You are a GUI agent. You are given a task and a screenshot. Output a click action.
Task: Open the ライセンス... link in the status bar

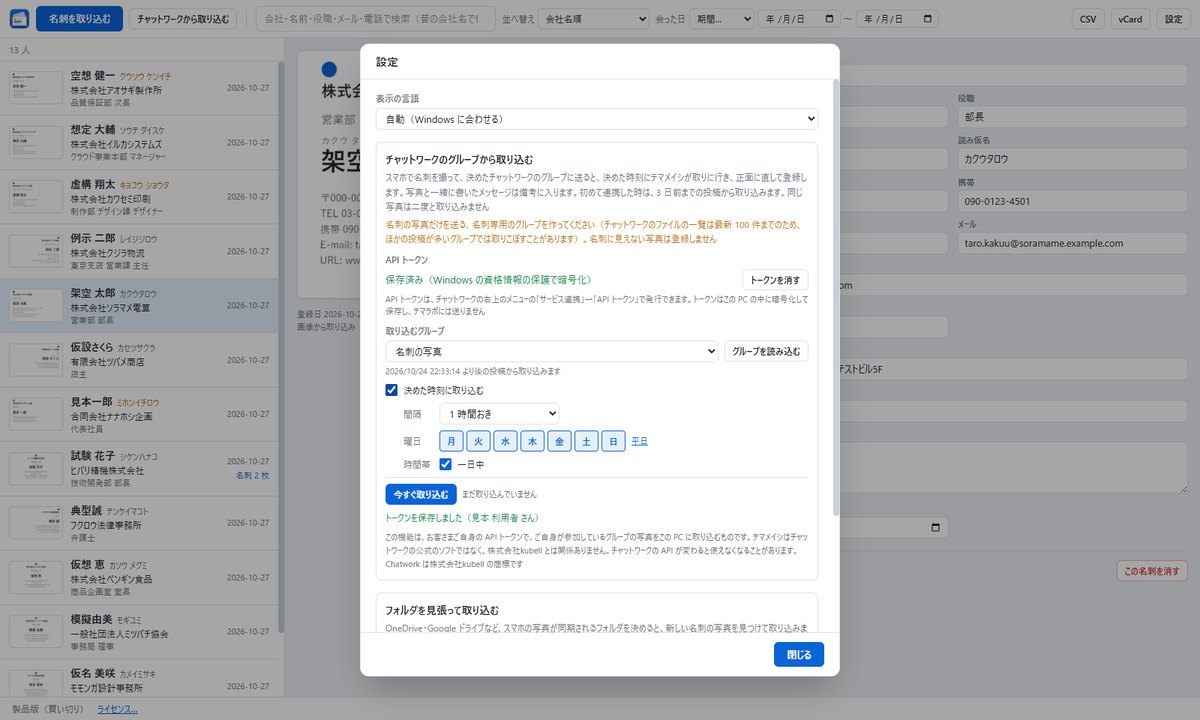117,710
